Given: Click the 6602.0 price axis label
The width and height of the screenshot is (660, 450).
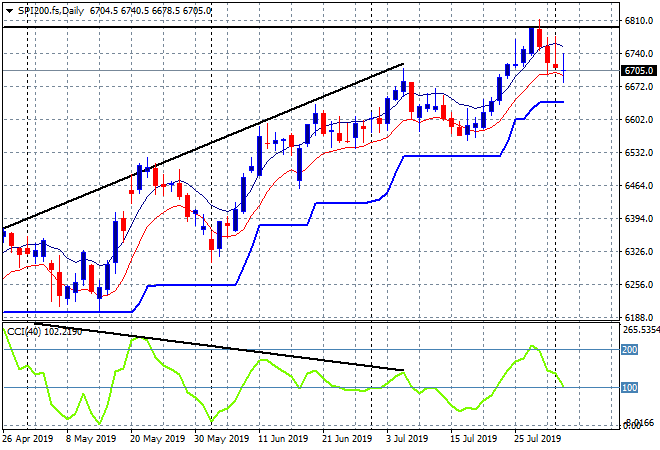Looking at the screenshot, I should click(x=639, y=120).
